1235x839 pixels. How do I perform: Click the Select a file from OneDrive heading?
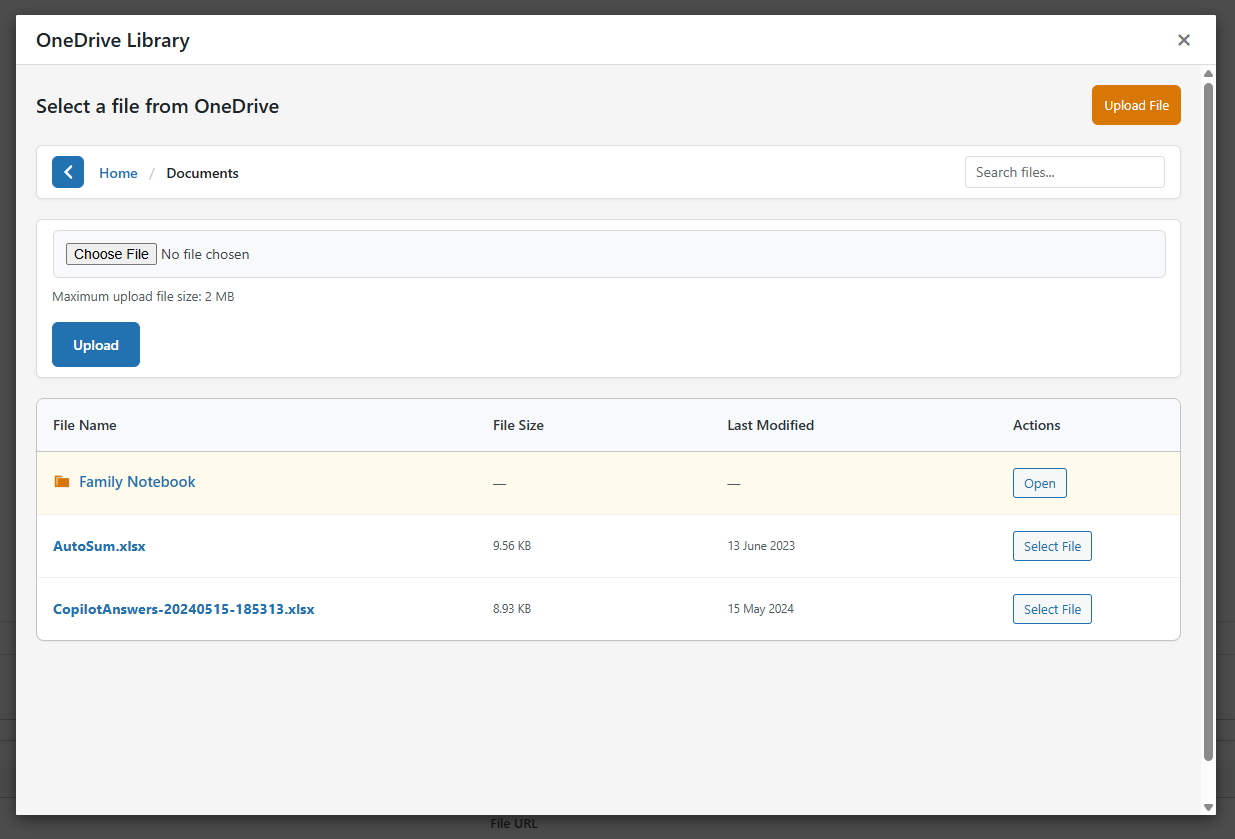(x=157, y=105)
